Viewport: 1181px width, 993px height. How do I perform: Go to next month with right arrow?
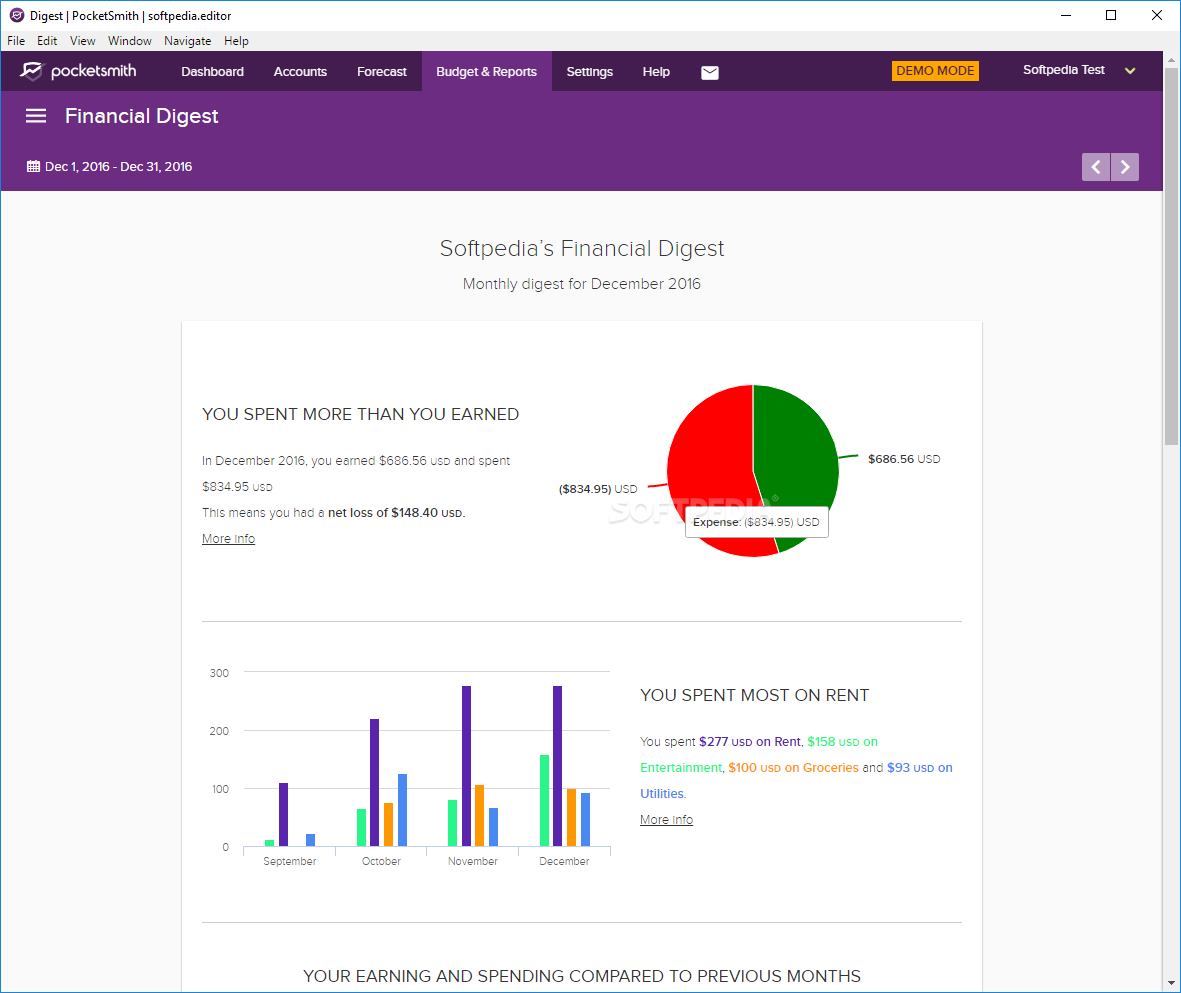click(1125, 167)
